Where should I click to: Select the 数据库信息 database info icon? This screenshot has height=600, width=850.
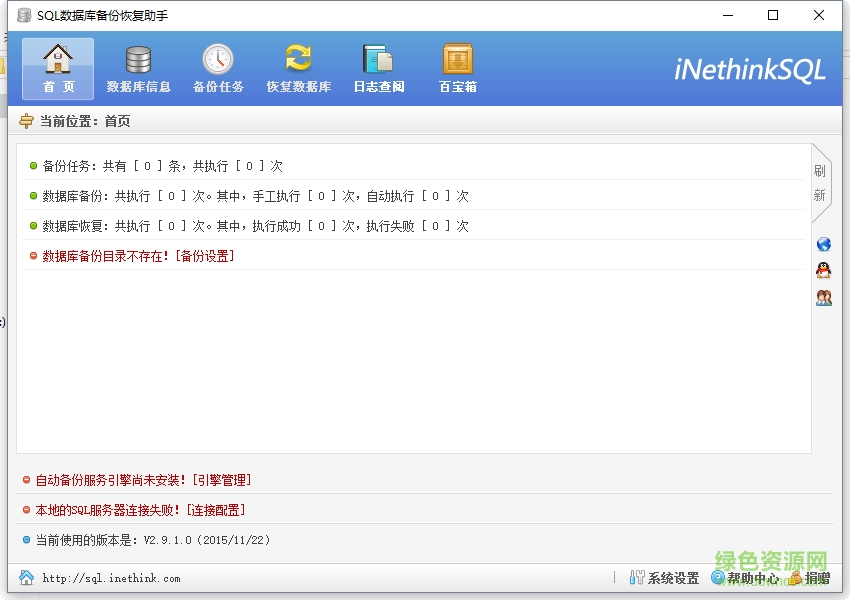(x=137, y=67)
